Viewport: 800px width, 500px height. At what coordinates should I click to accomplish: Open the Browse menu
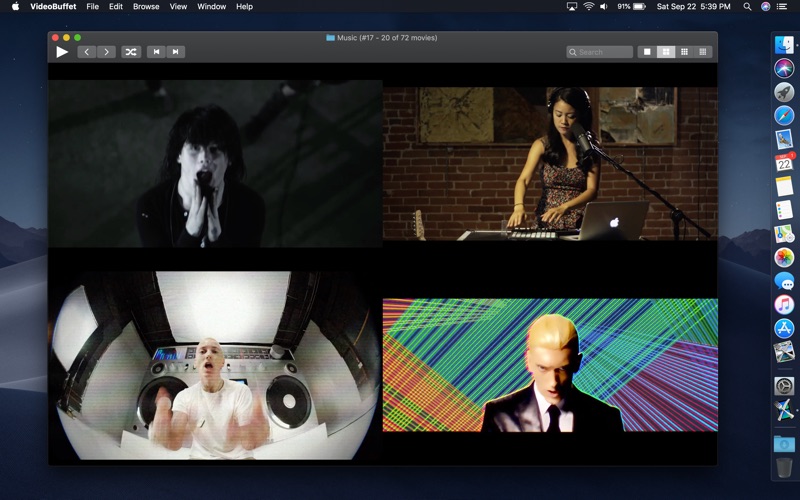146,7
